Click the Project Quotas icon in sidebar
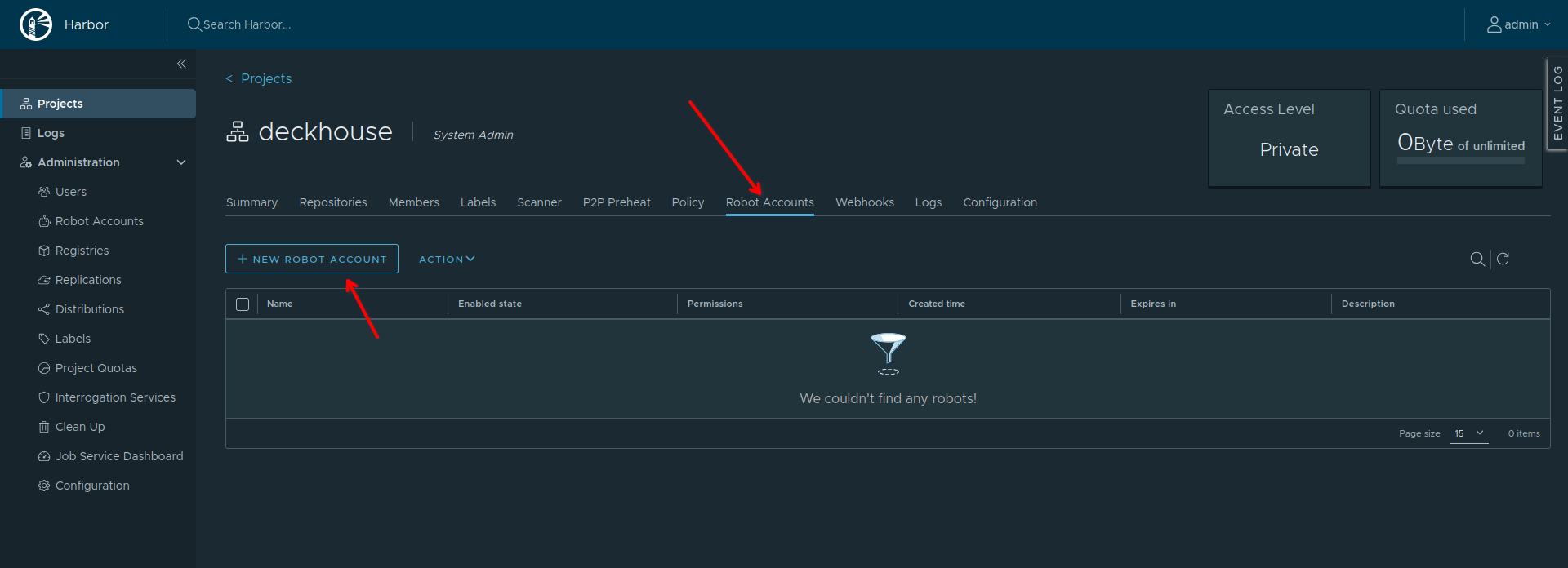Image resolution: width=1568 pixels, height=568 pixels. click(44, 368)
